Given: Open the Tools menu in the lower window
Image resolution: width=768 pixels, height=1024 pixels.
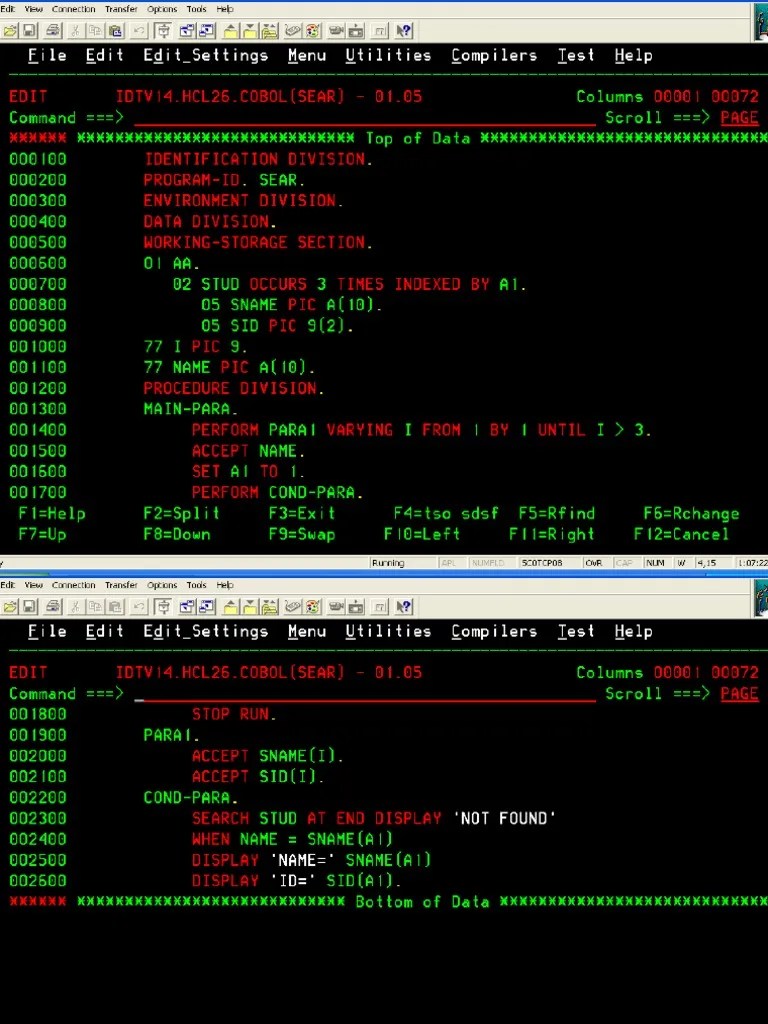Looking at the screenshot, I should [x=197, y=585].
